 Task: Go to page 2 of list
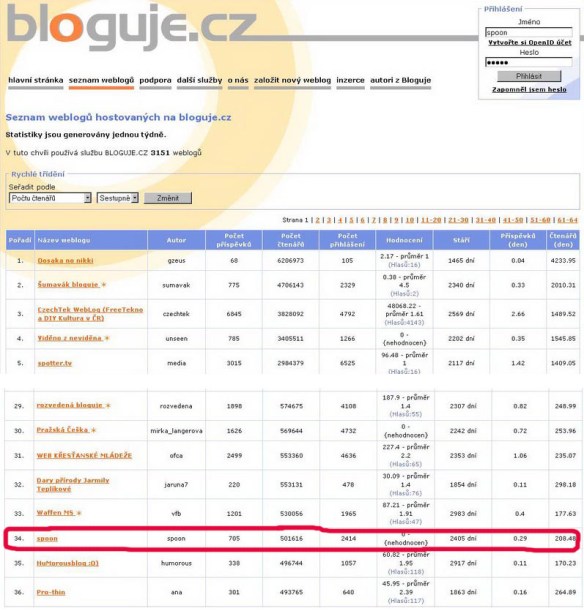coord(318,220)
